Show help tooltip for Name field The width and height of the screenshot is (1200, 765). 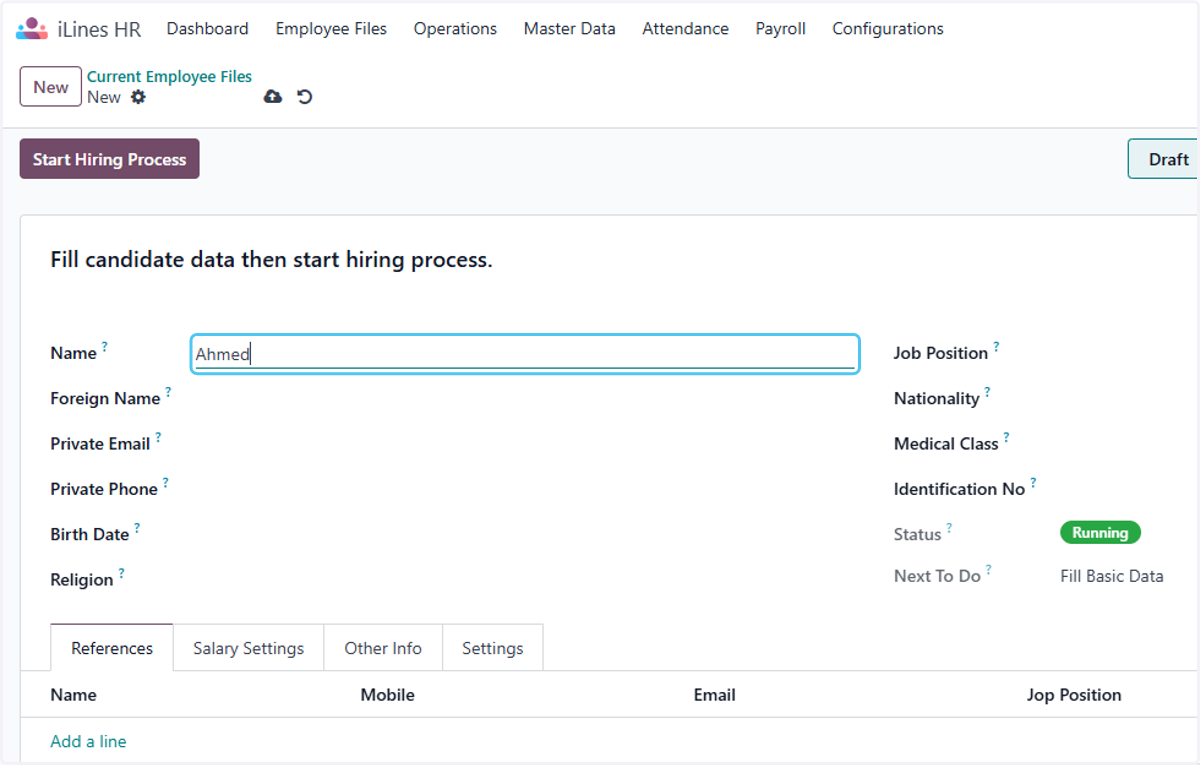click(x=104, y=347)
